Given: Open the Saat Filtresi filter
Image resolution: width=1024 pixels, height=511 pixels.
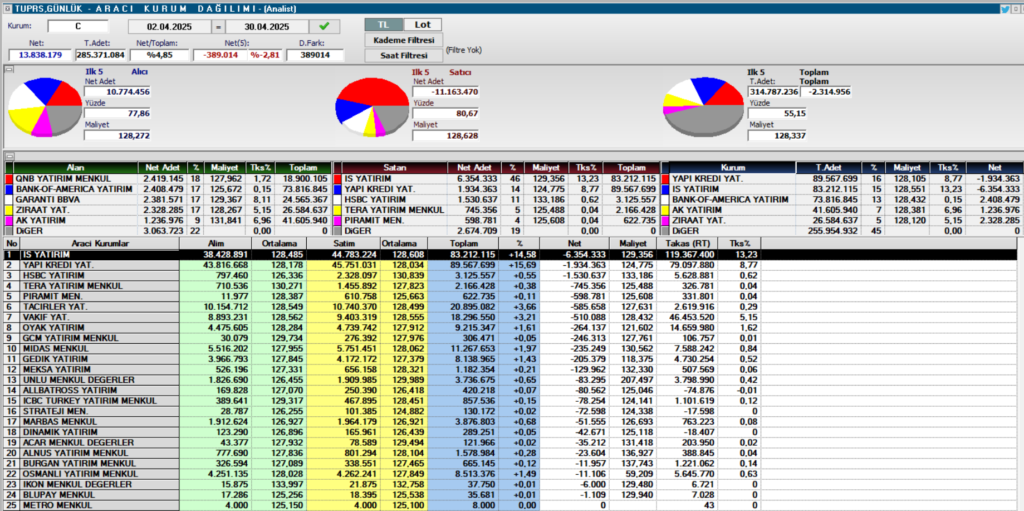Looking at the screenshot, I should 403,56.
